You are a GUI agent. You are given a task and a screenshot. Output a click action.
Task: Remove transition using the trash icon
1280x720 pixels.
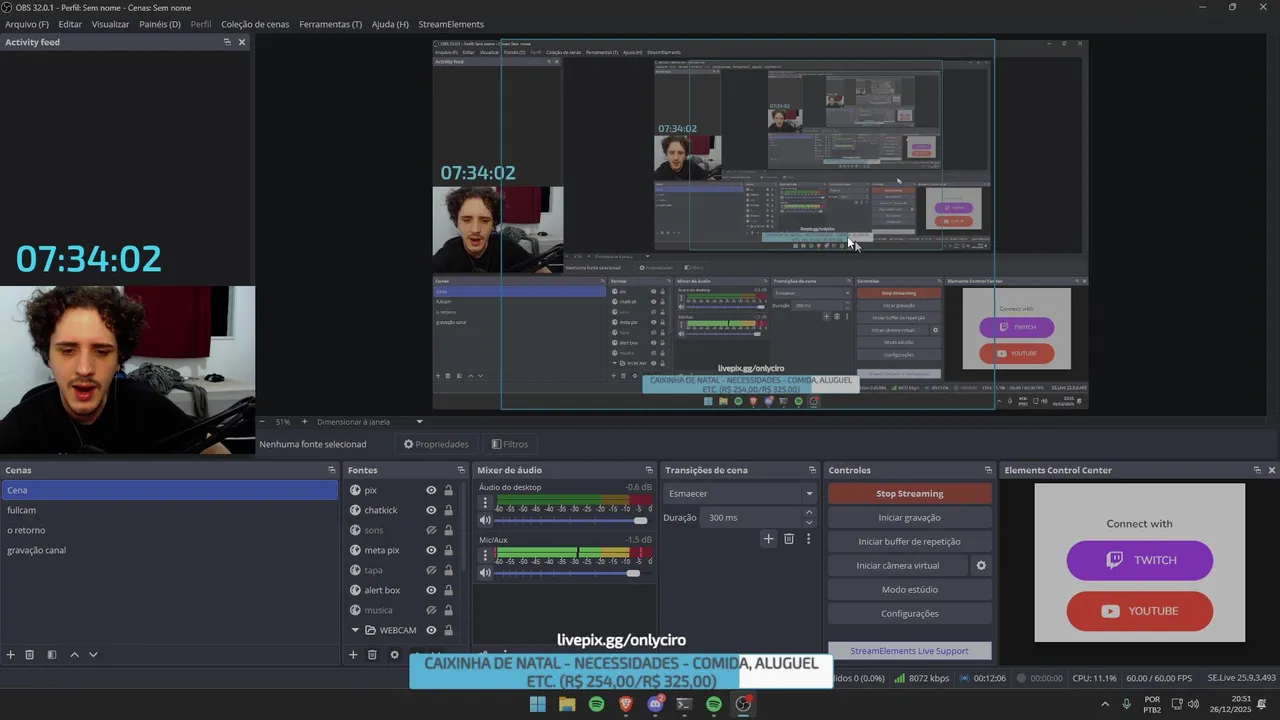(x=789, y=539)
